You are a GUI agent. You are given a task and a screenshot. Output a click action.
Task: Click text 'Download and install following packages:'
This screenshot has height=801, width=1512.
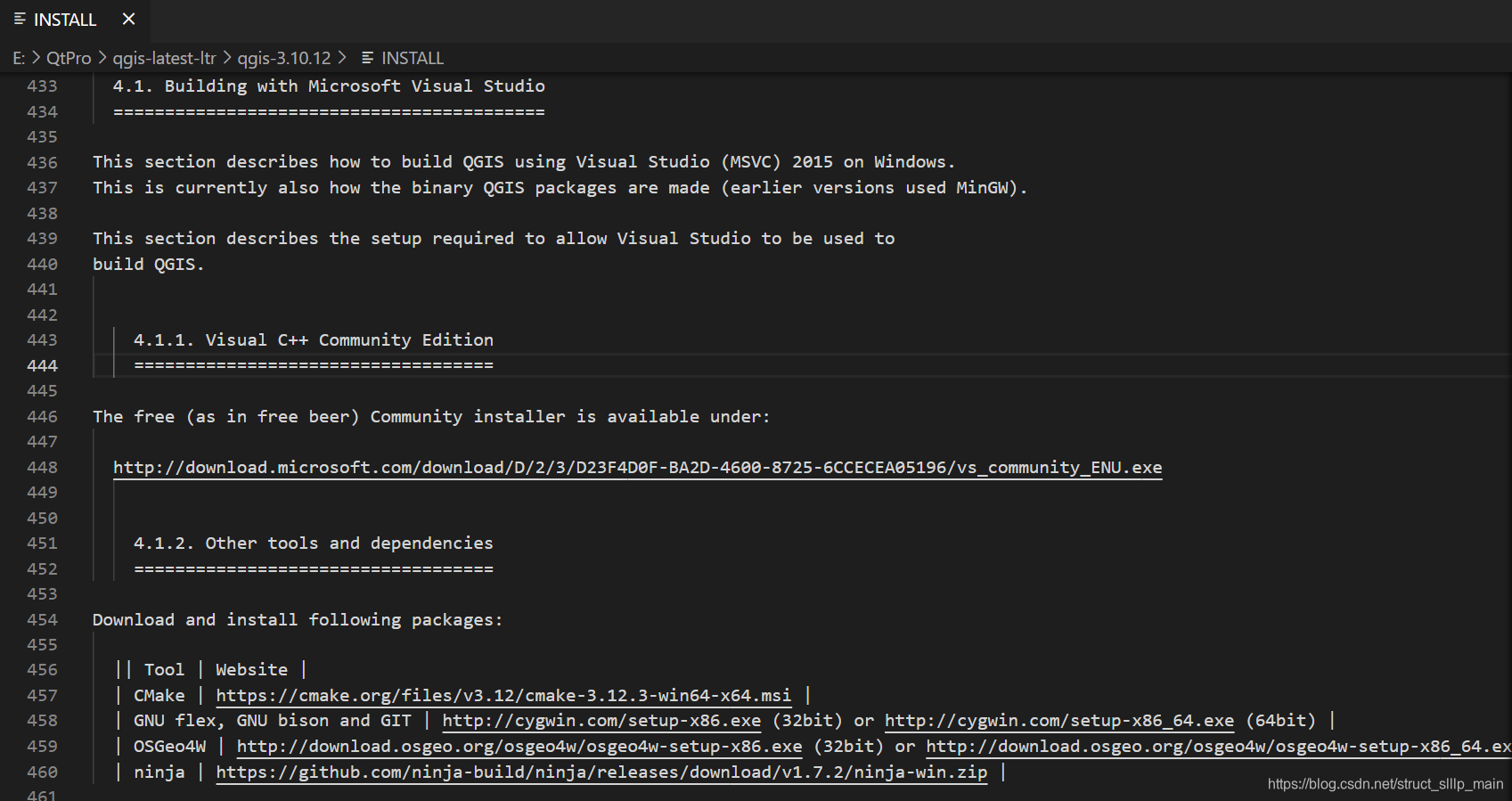coord(298,620)
